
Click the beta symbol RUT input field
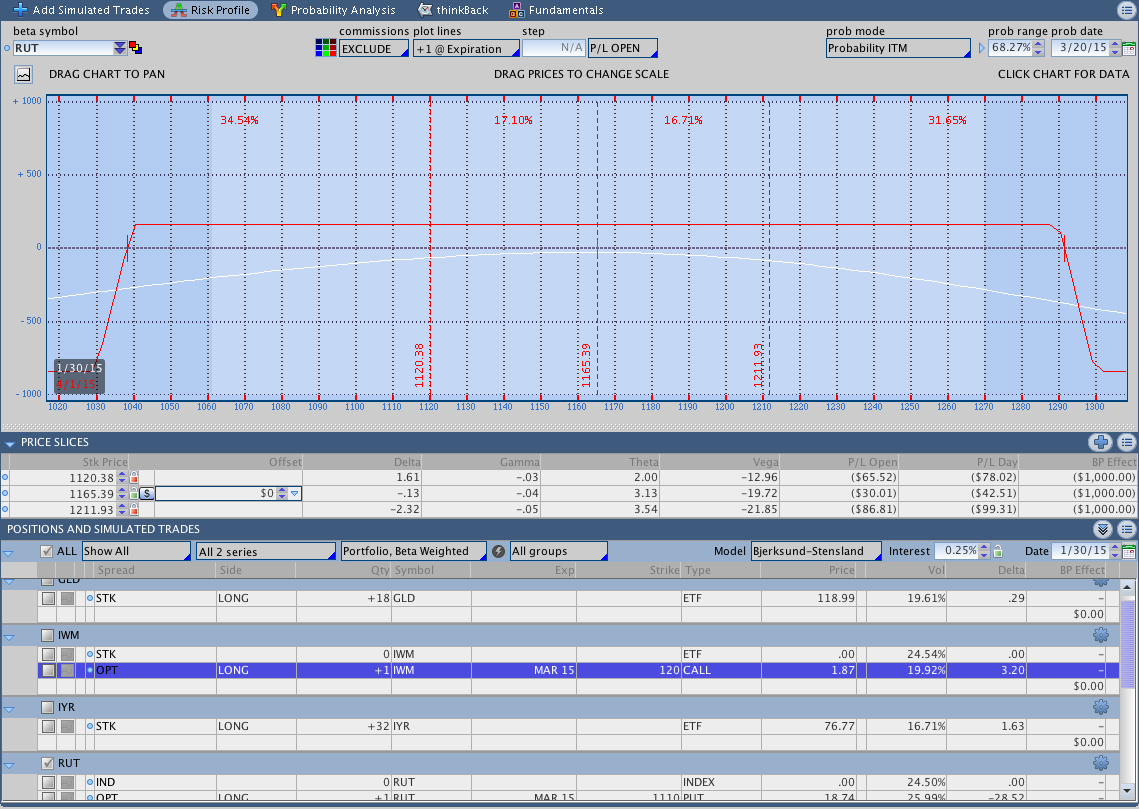click(63, 48)
